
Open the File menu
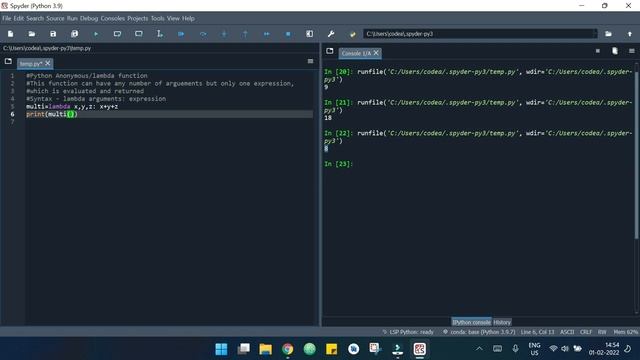click(7, 18)
